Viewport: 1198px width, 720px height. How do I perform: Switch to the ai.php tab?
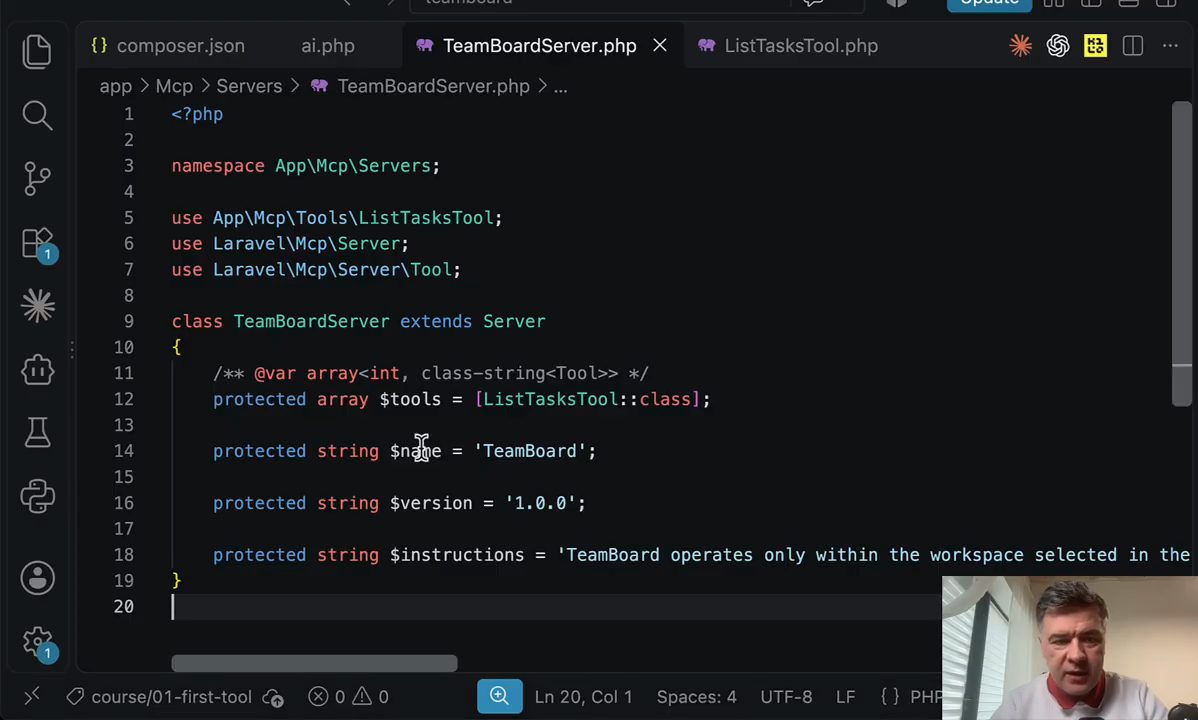[327, 46]
